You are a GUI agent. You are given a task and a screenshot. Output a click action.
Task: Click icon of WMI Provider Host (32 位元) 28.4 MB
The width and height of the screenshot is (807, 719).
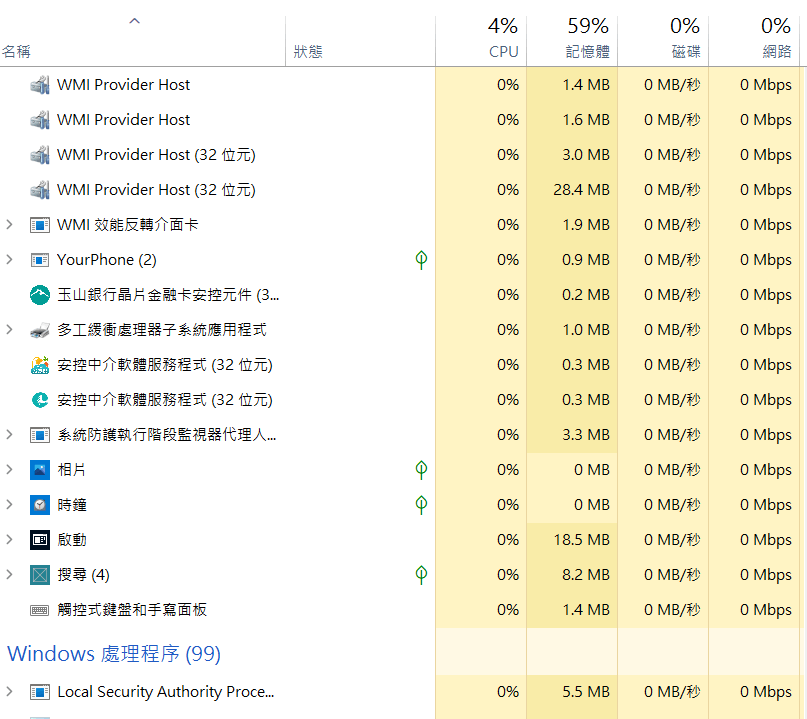(40, 190)
